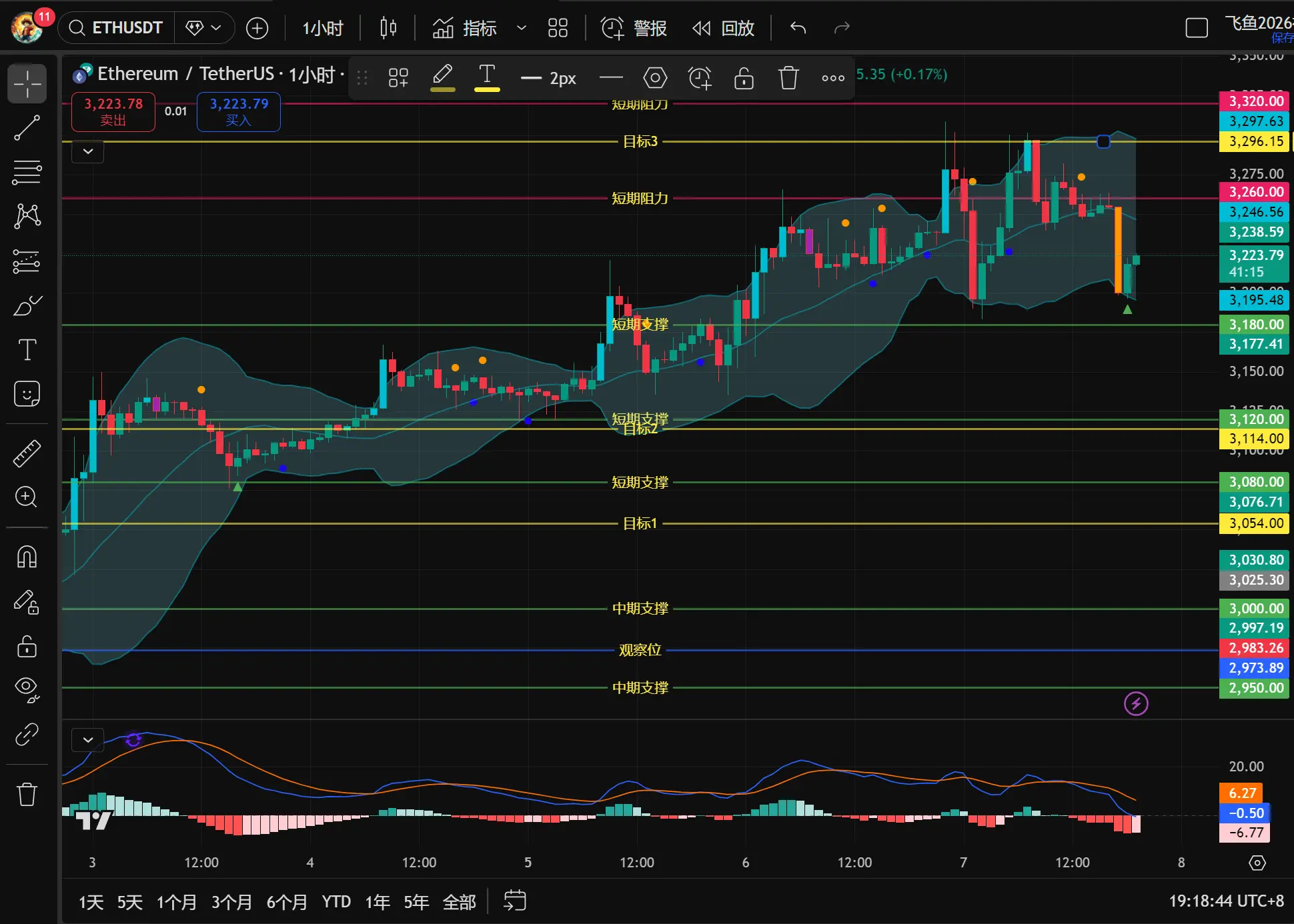1294x924 pixels.
Task: Select the text annotation tool
Action: click(27, 349)
